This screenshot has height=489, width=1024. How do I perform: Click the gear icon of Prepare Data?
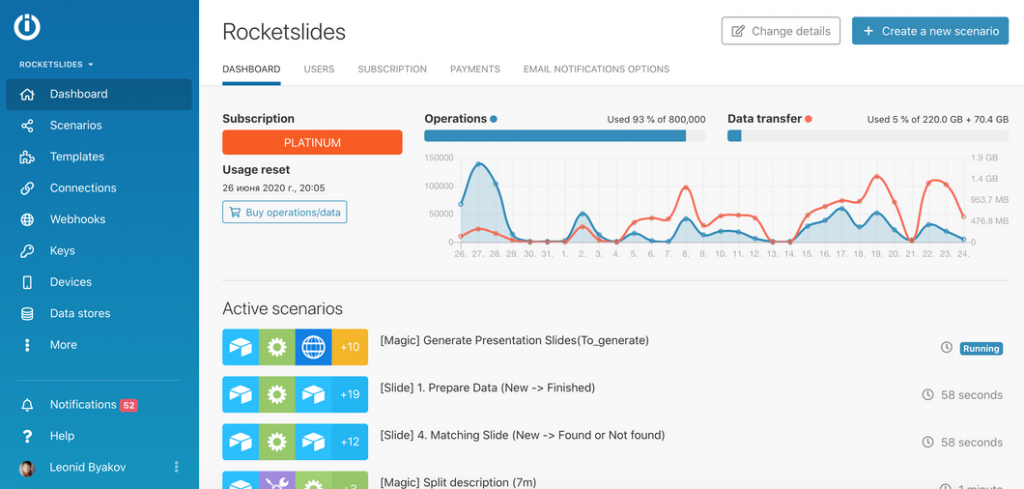[277, 394]
